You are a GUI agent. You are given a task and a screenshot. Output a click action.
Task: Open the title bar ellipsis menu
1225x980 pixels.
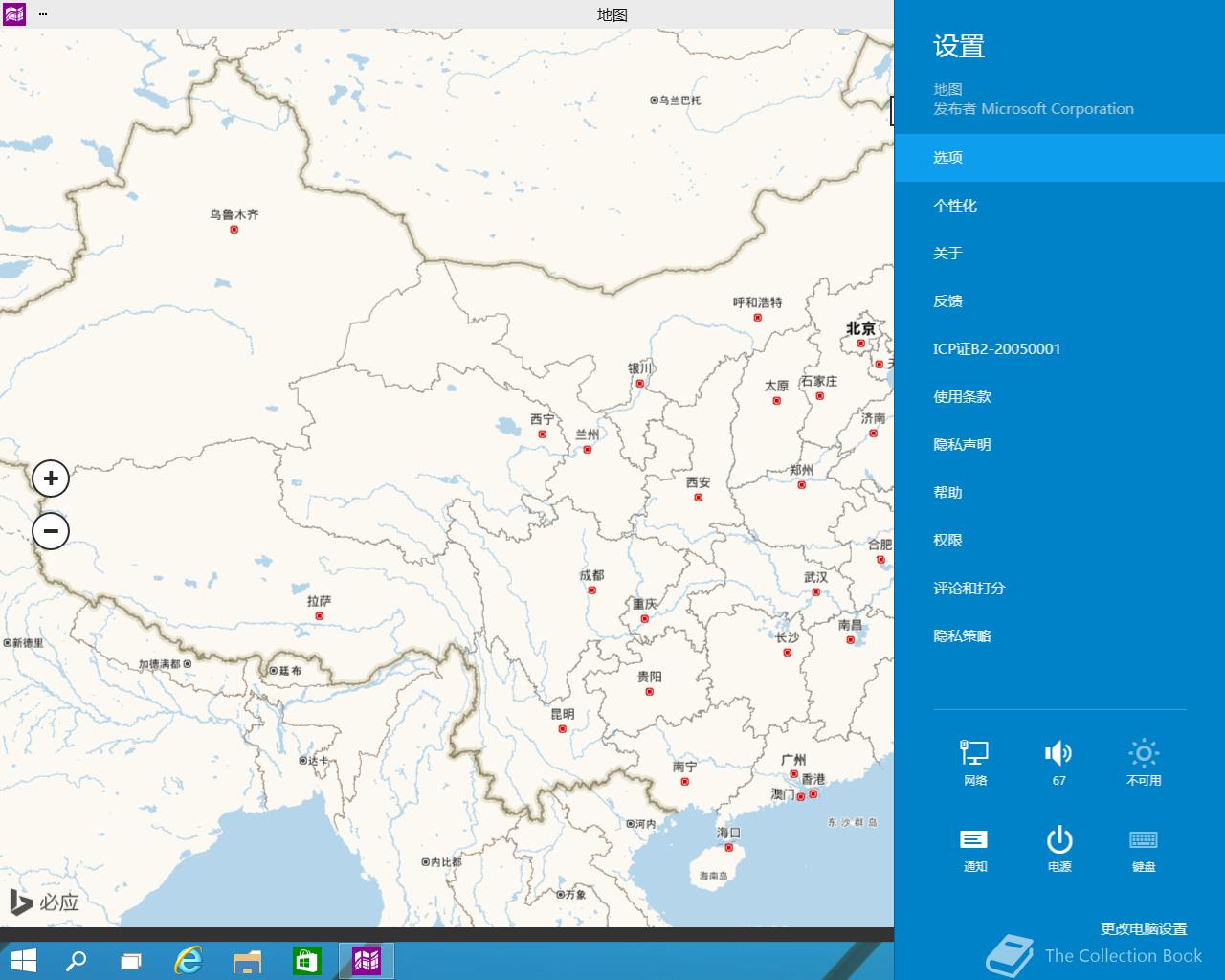click(x=43, y=14)
